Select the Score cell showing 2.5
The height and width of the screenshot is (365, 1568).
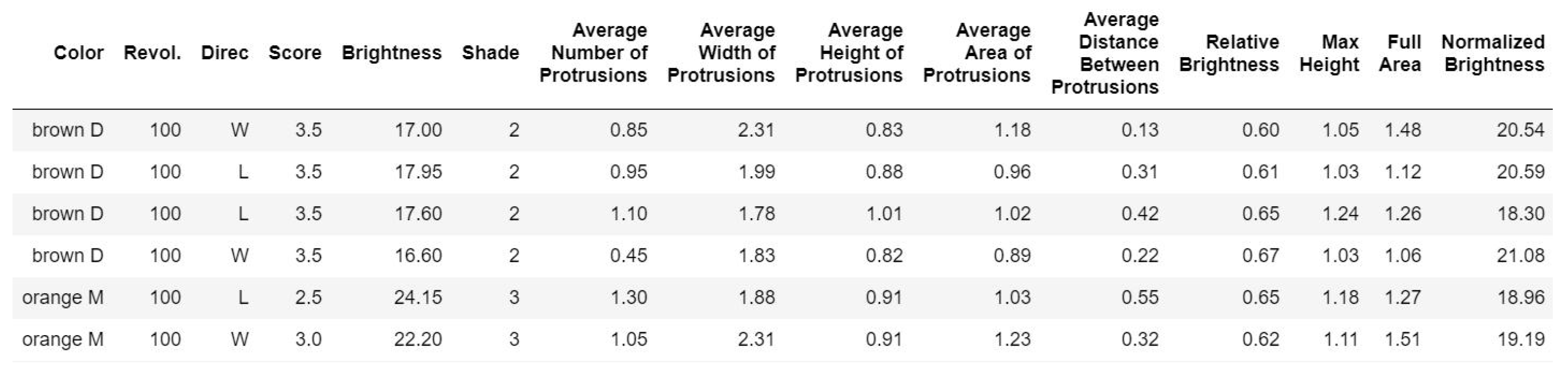pos(308,298)
